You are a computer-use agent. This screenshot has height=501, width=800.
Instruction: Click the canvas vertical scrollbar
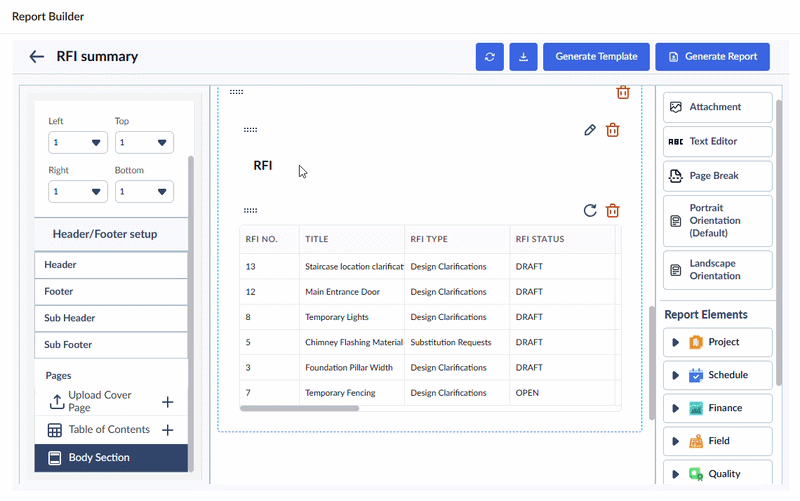click(652, 363)
